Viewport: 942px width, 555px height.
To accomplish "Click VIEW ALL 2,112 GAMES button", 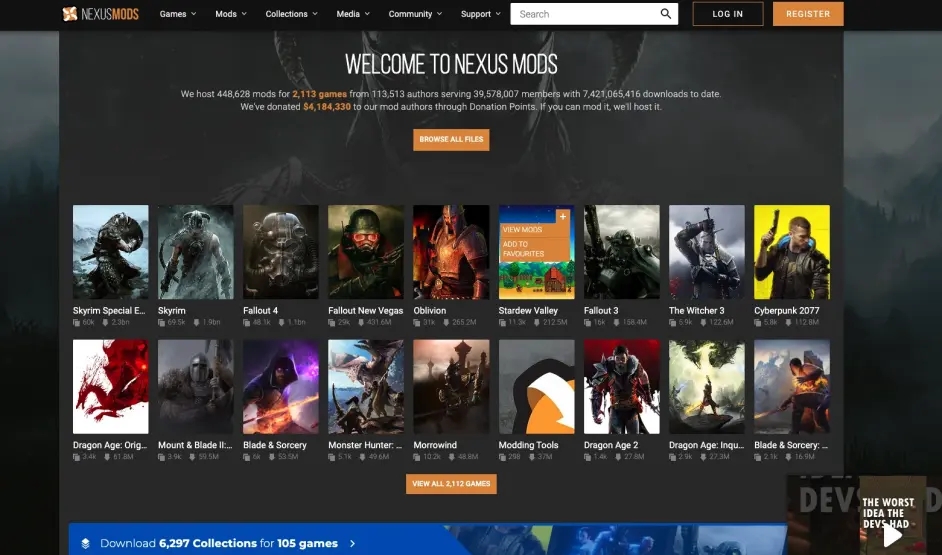I will click(x=451, y=484).
